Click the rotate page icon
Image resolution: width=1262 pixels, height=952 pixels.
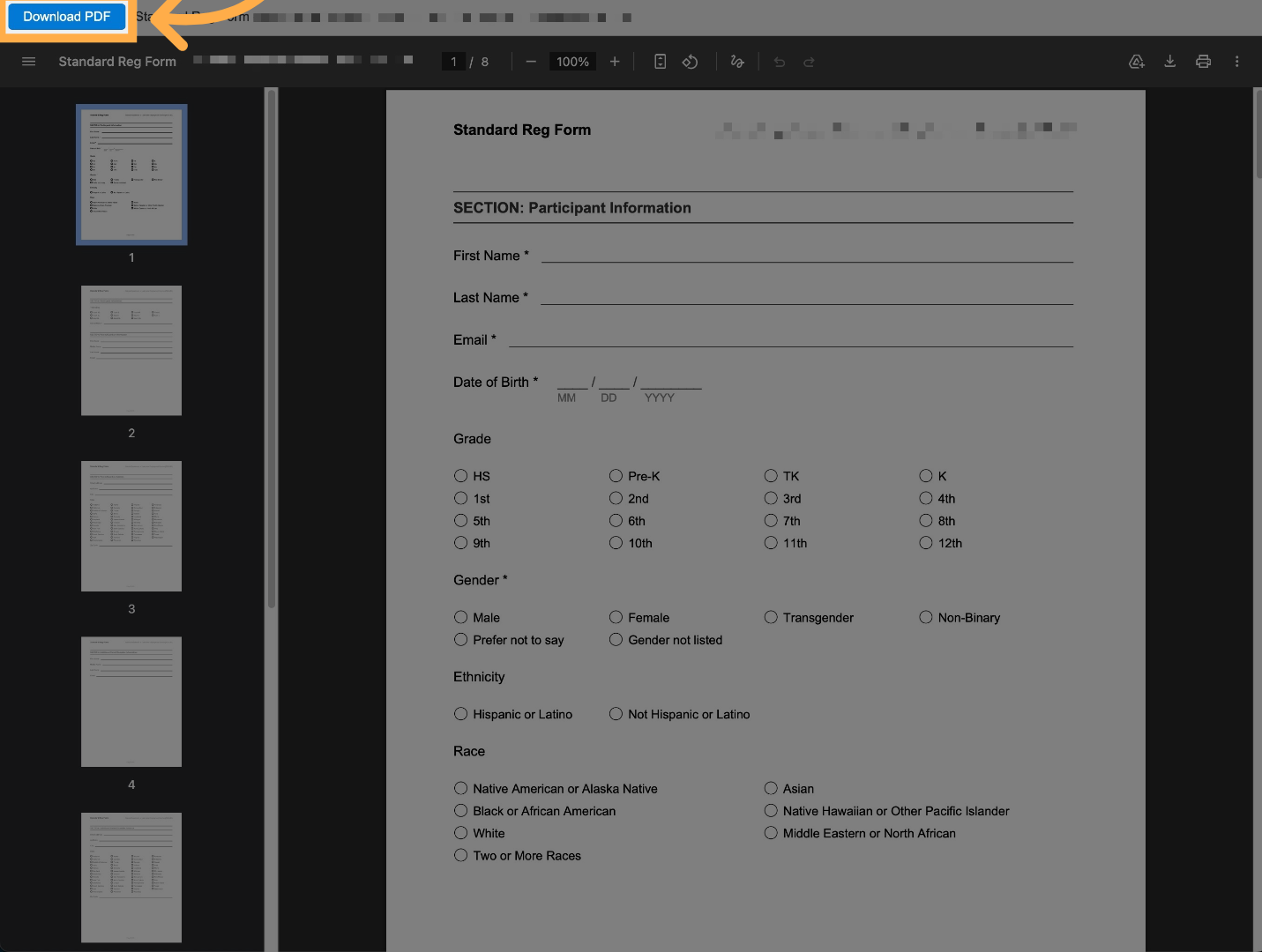(x=691, y=61)
